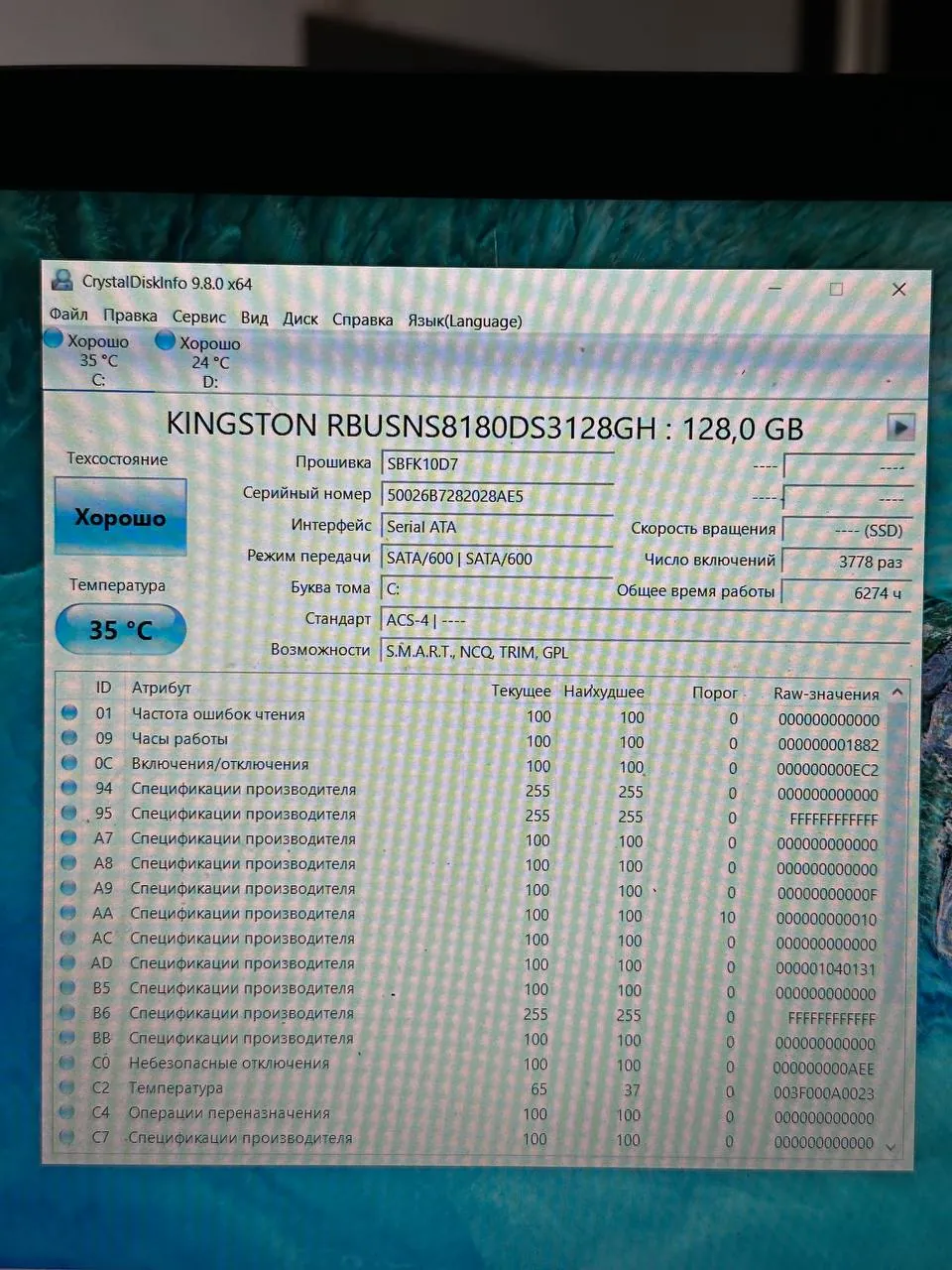The width and height of the screenshot is (952, 1270).
Task: Click the power-on hours 6274 ч
Action: click(846, 592)
